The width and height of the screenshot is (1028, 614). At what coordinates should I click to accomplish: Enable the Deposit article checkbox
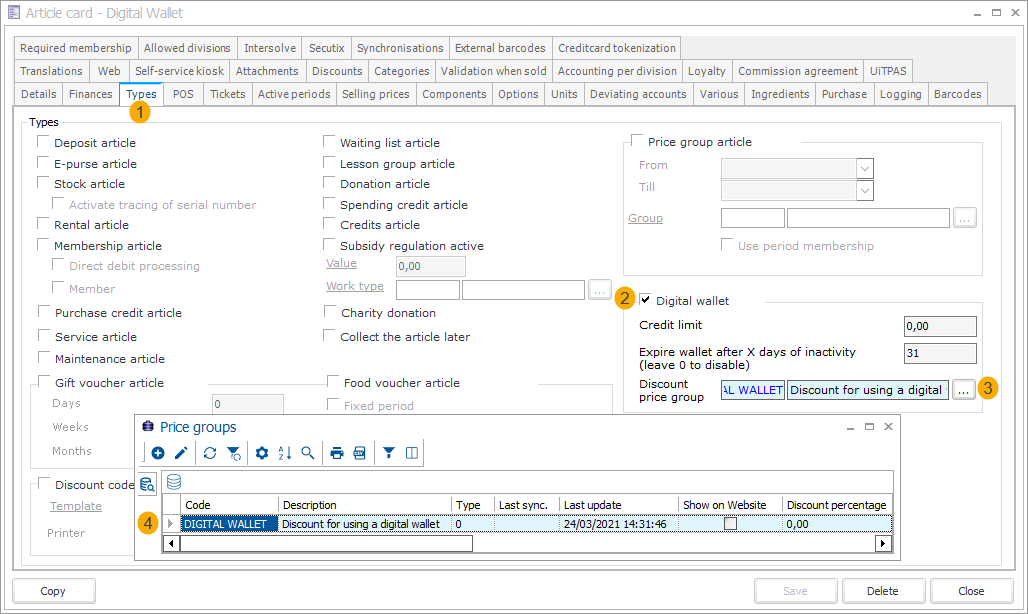(x=43, y=143)
